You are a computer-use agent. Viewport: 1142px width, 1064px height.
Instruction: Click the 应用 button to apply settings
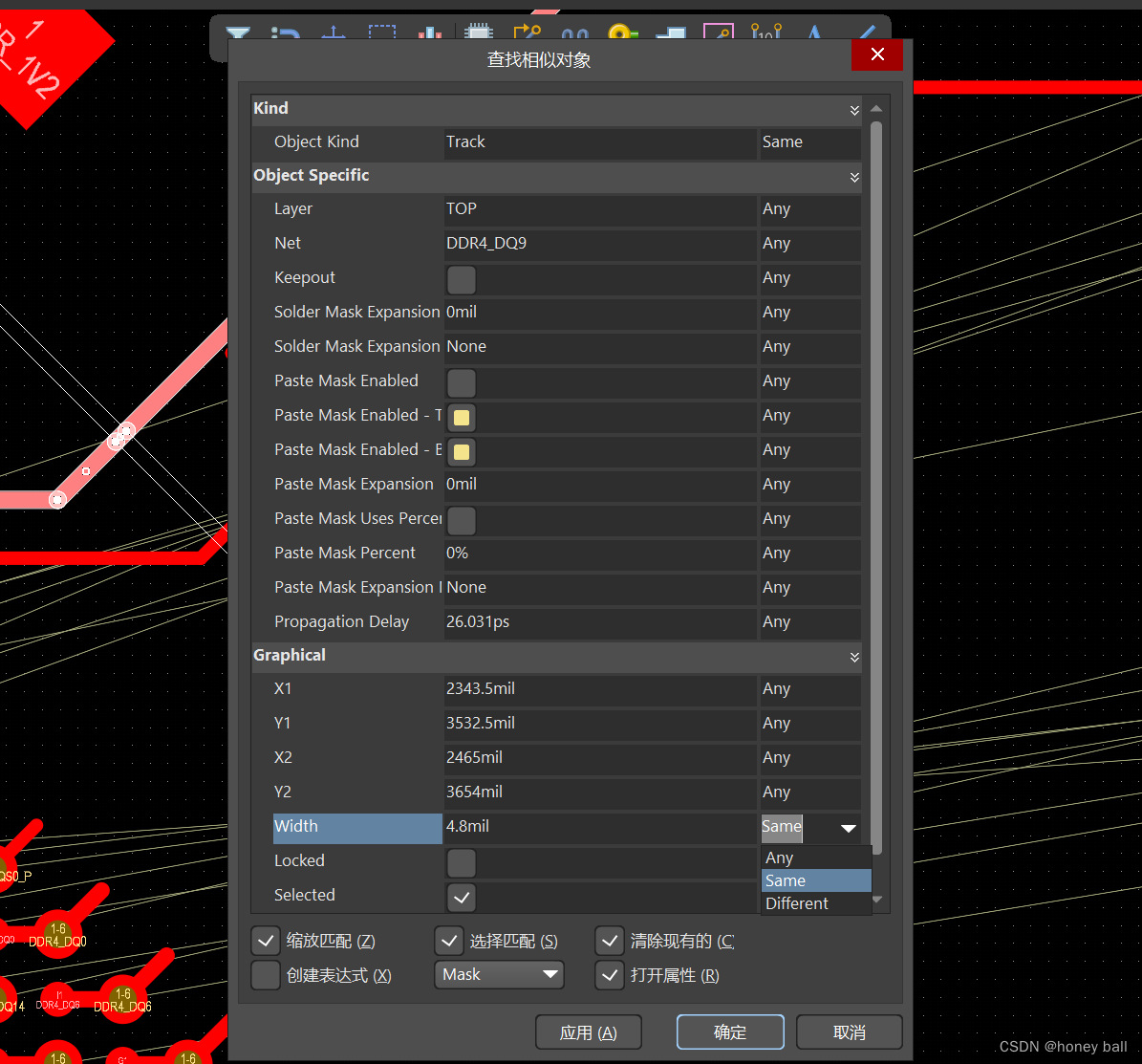point(588,1031)
